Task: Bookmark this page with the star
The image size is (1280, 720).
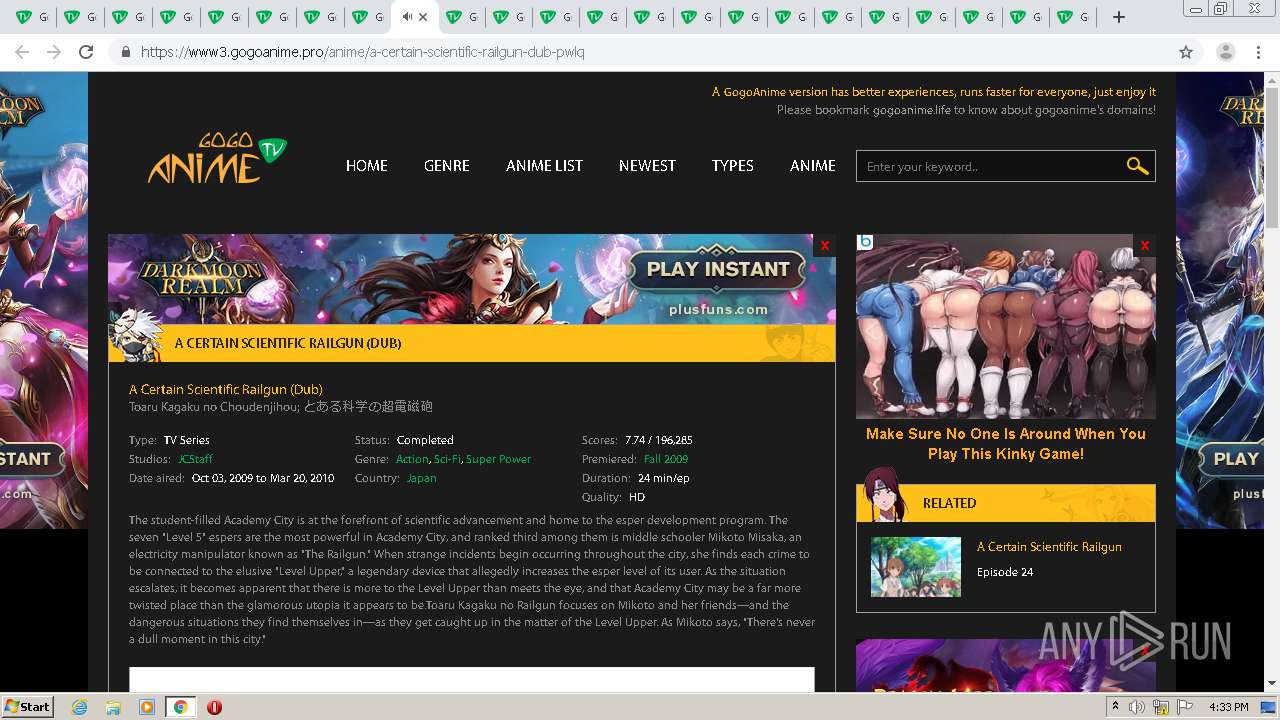Action: [1186, 52]
